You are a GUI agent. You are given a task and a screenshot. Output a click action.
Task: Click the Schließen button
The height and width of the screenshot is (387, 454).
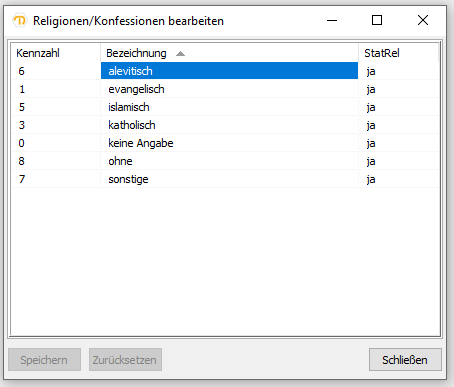(405, 360)
